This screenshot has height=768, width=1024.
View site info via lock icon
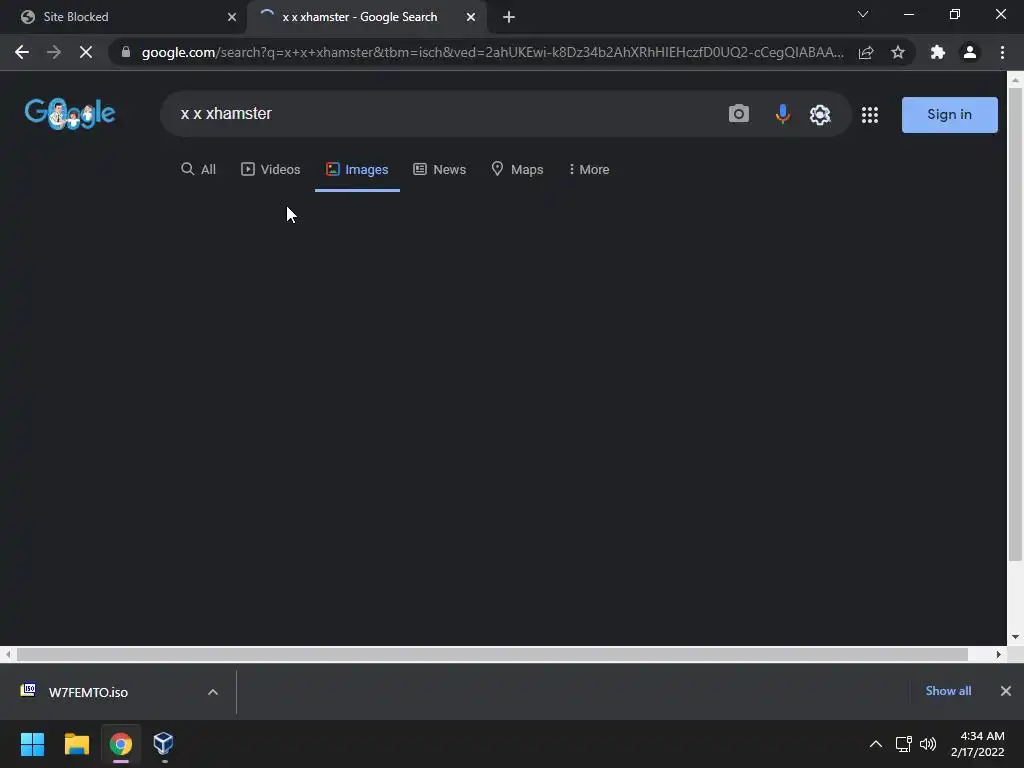[x=125, y=52]
